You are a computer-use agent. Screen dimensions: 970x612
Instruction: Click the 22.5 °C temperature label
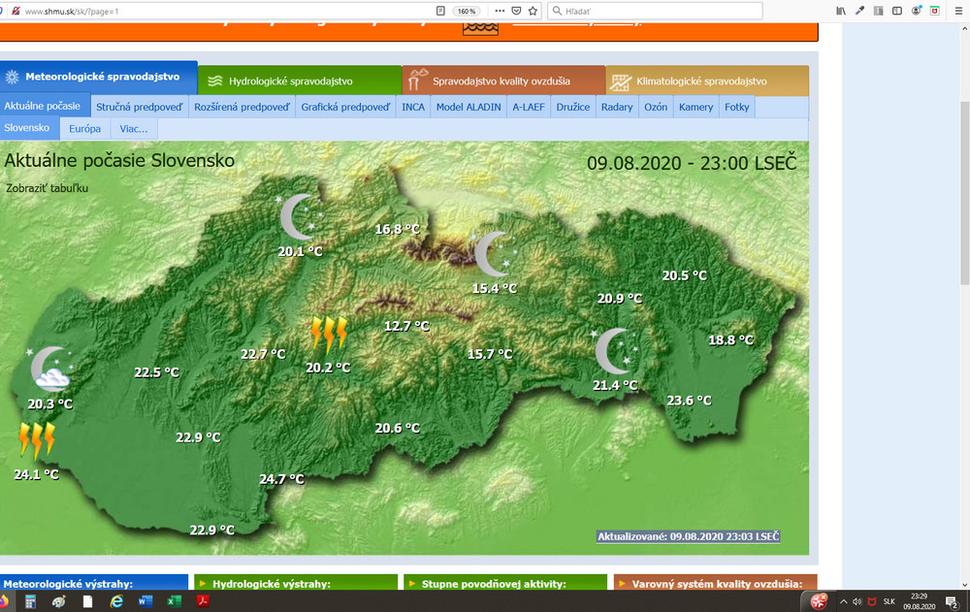157,372
